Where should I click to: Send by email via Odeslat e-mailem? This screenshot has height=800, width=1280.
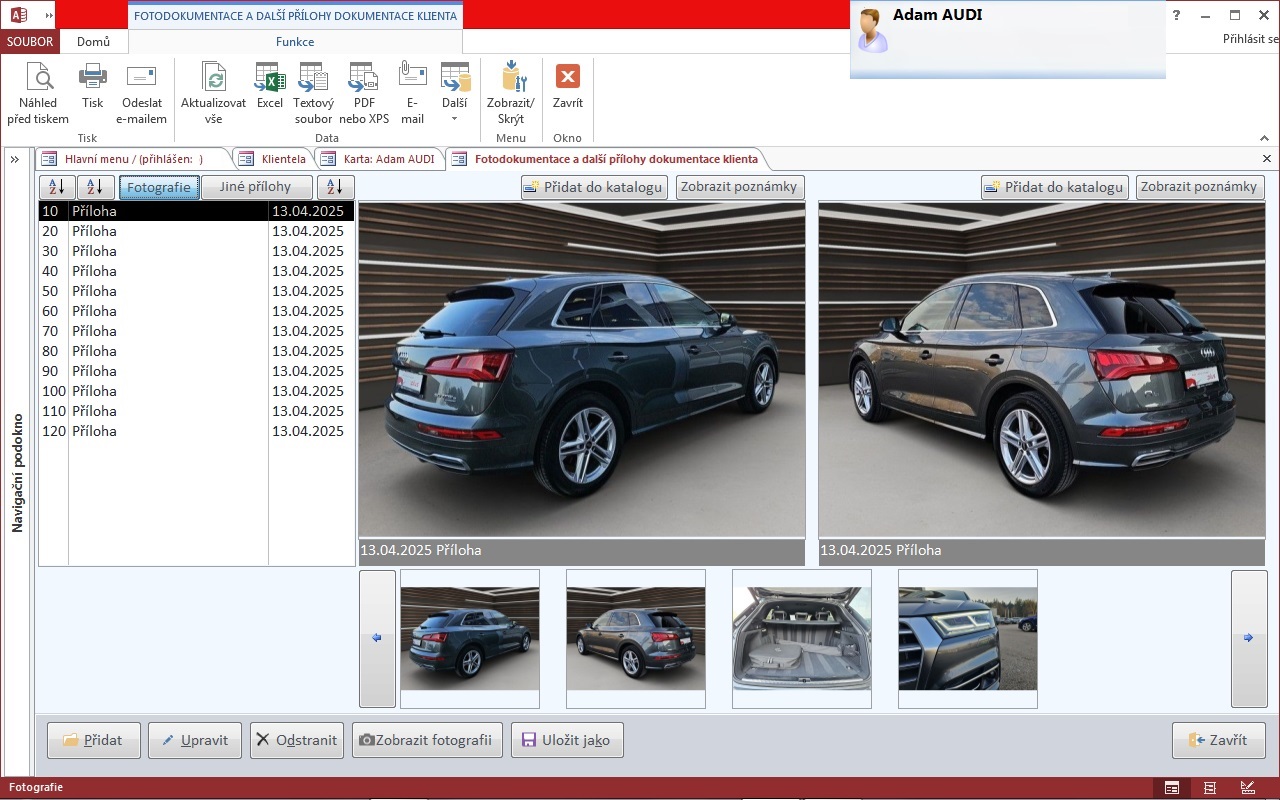tap(141, 92)
